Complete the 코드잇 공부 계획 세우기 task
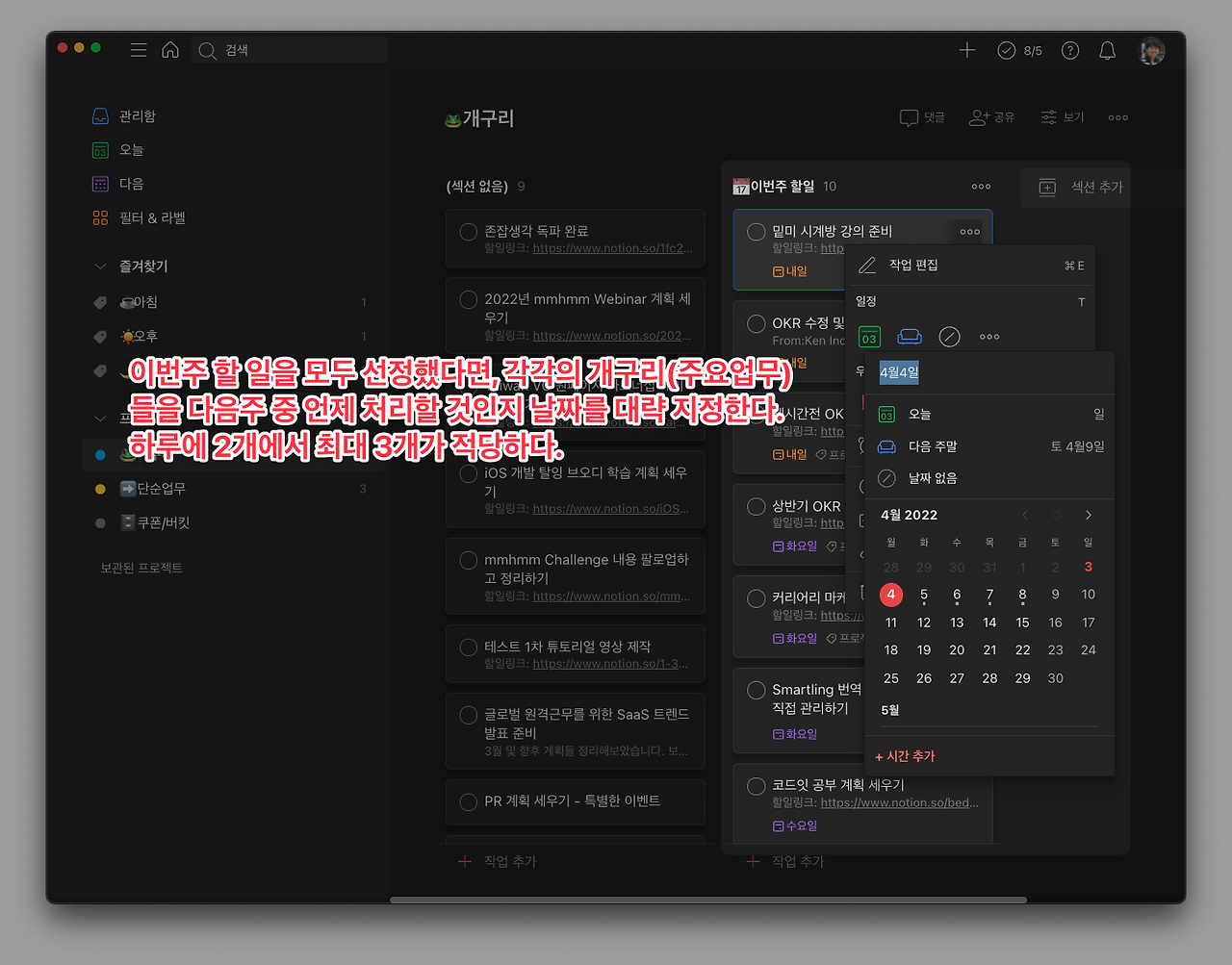The image size is (1232, 965). pos(757,786)
